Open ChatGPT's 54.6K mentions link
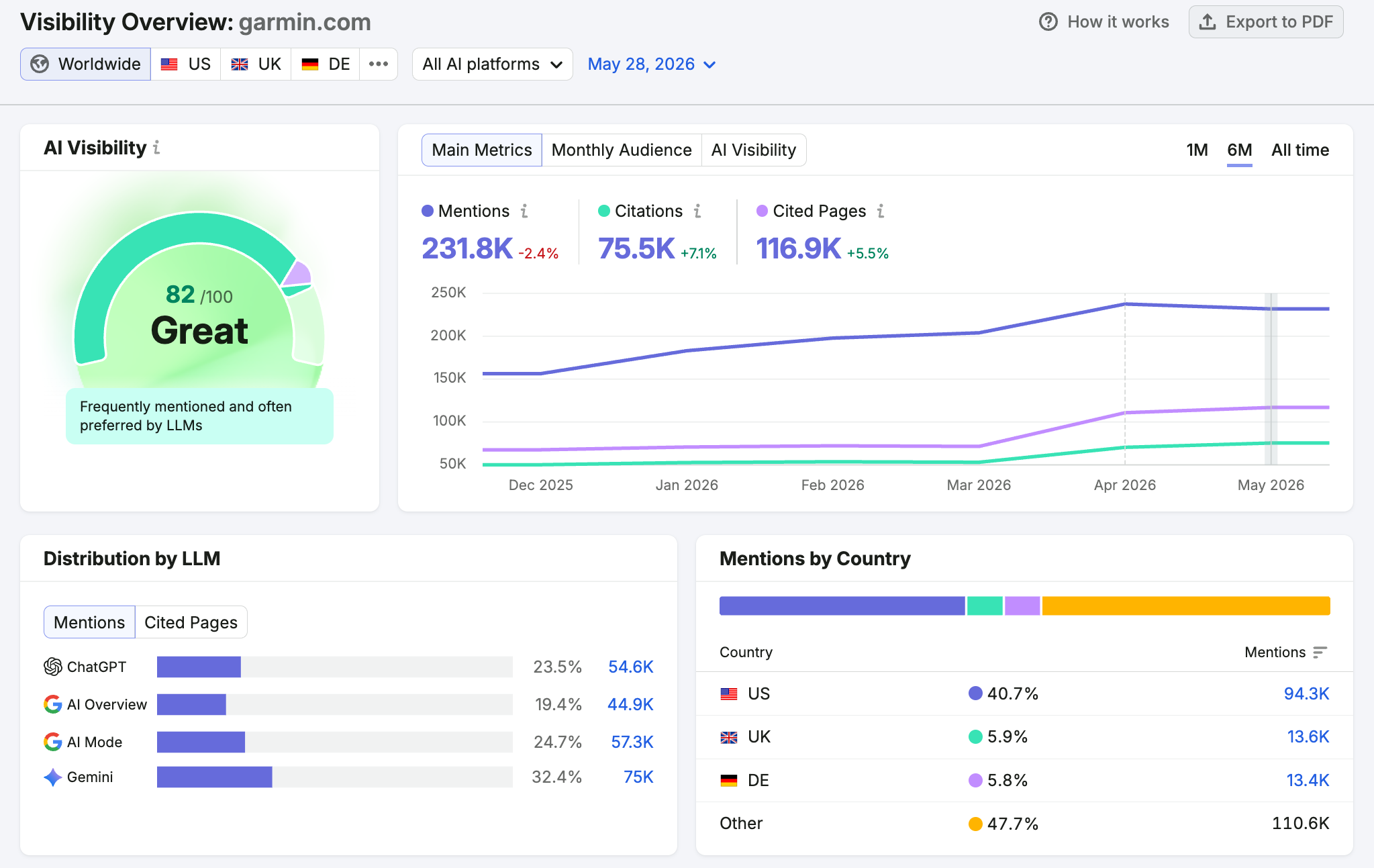 click(x=630, y=667)
